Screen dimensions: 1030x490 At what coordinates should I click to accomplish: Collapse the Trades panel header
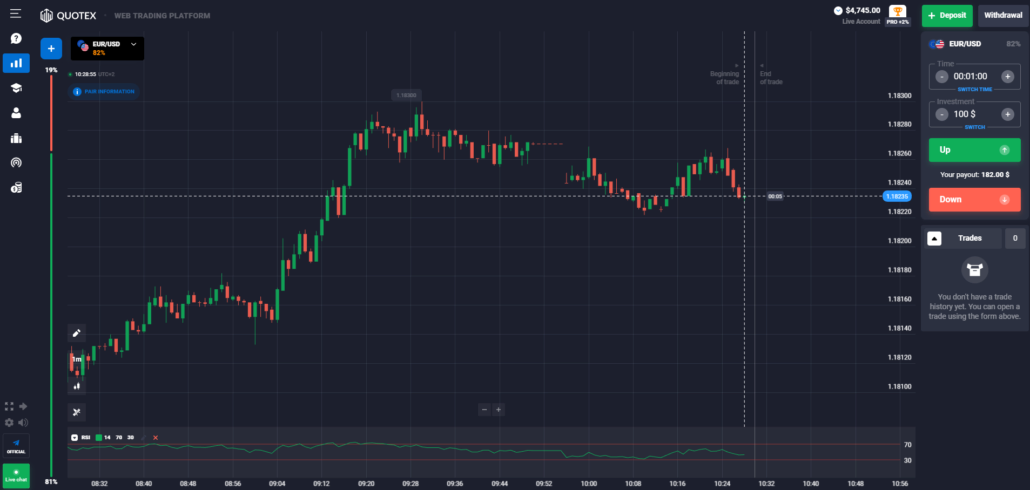935,238
